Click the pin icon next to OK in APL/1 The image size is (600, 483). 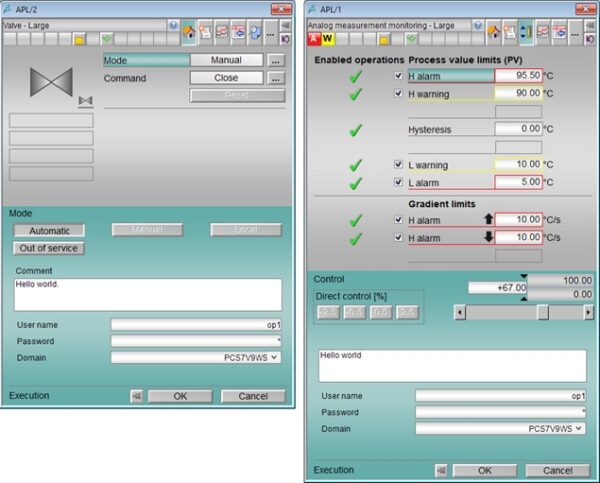441,470
